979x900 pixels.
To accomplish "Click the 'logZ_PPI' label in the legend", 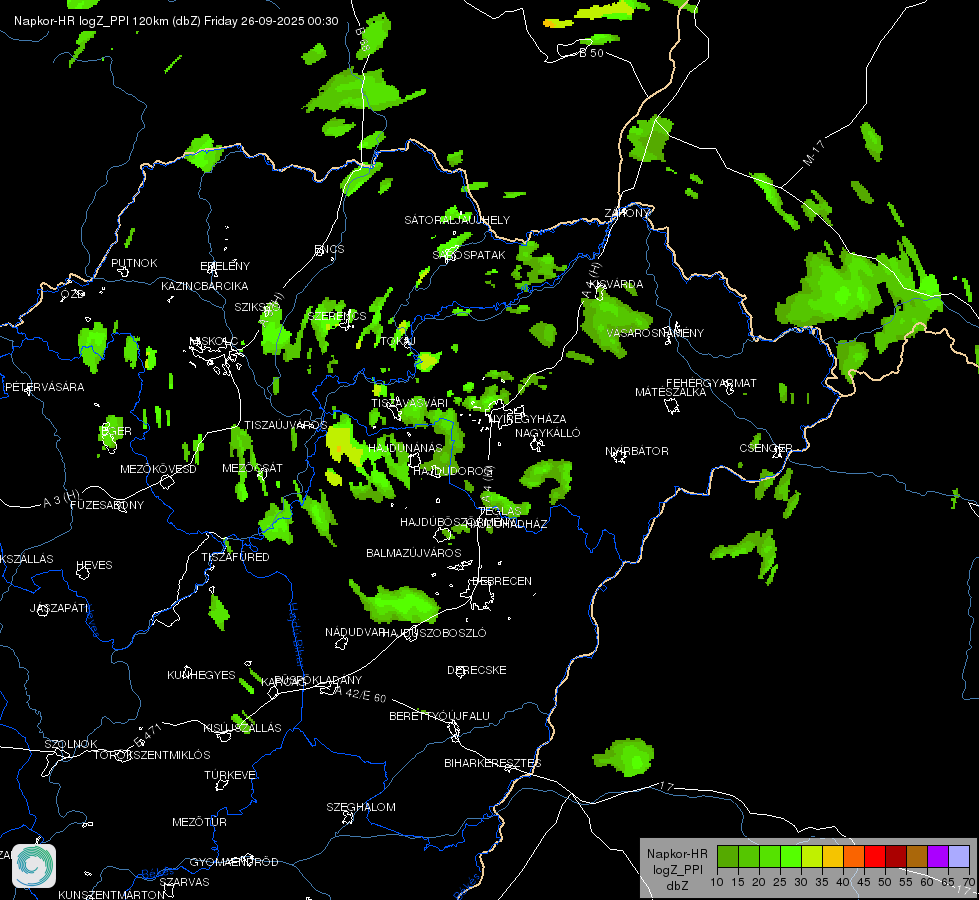I will [677, 869].
